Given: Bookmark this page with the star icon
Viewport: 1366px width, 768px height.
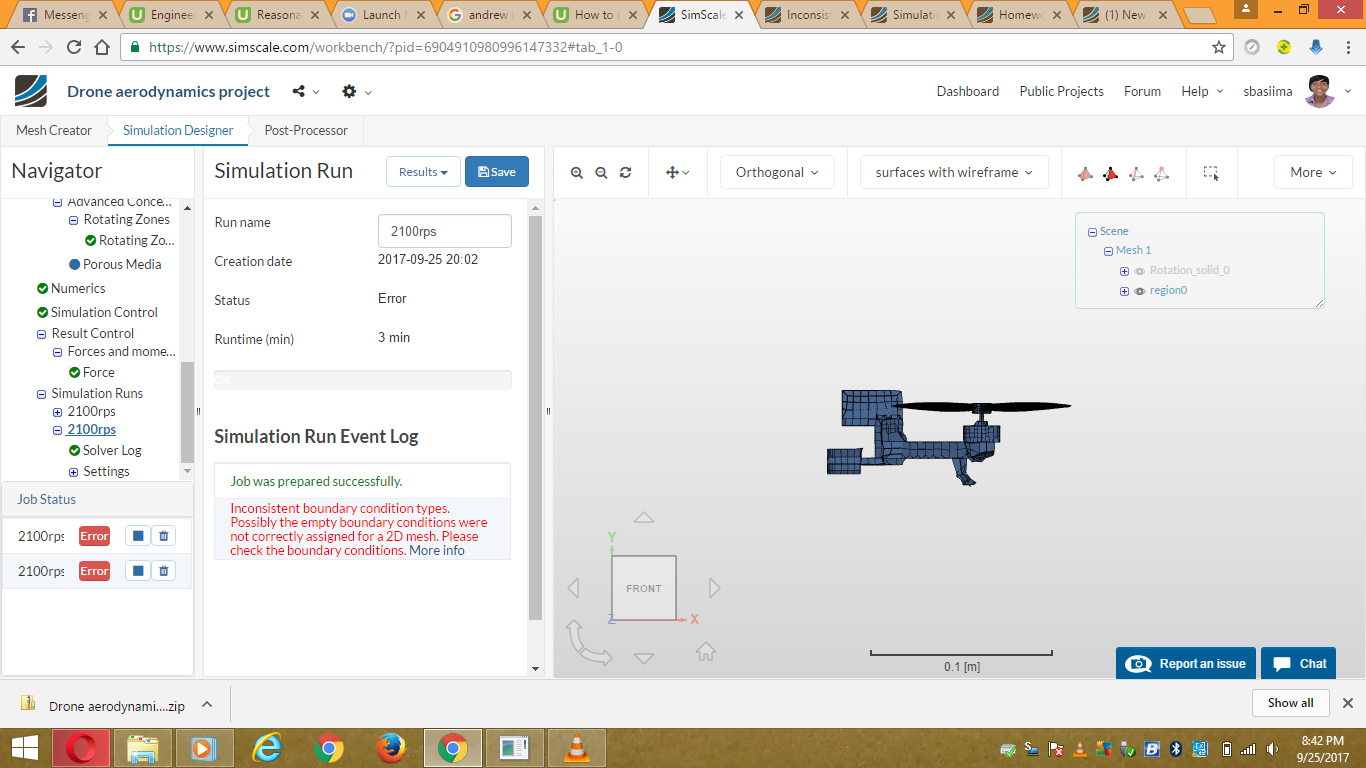Looking at the screenshot, I should pos(1219,47).
